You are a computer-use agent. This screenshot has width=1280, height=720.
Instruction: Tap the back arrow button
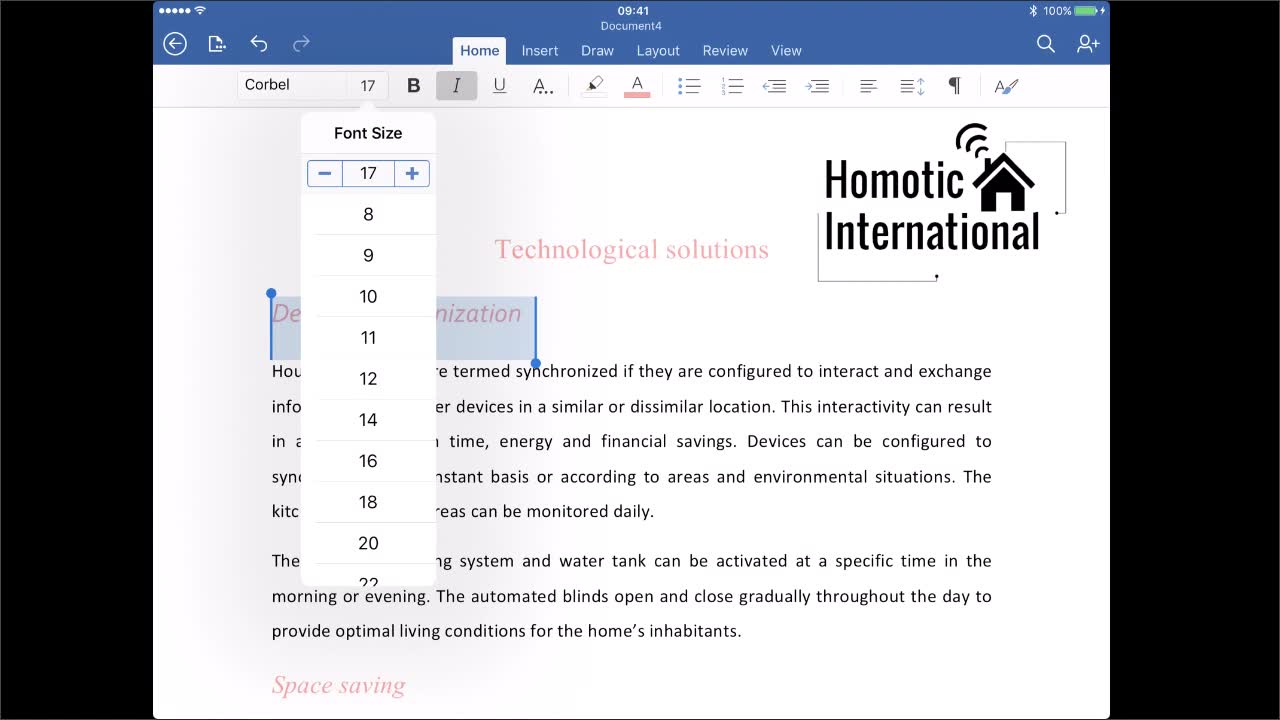[x=175, y=43]
